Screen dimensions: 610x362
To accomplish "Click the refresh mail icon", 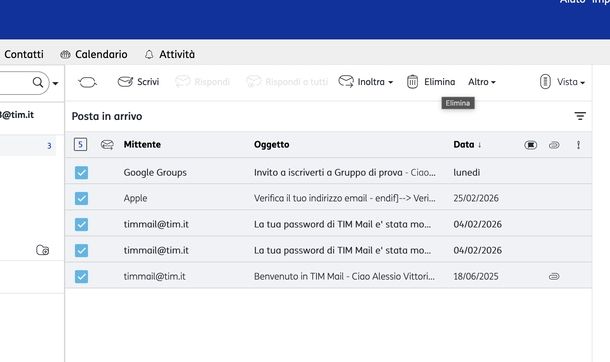I will pos(87,82).
